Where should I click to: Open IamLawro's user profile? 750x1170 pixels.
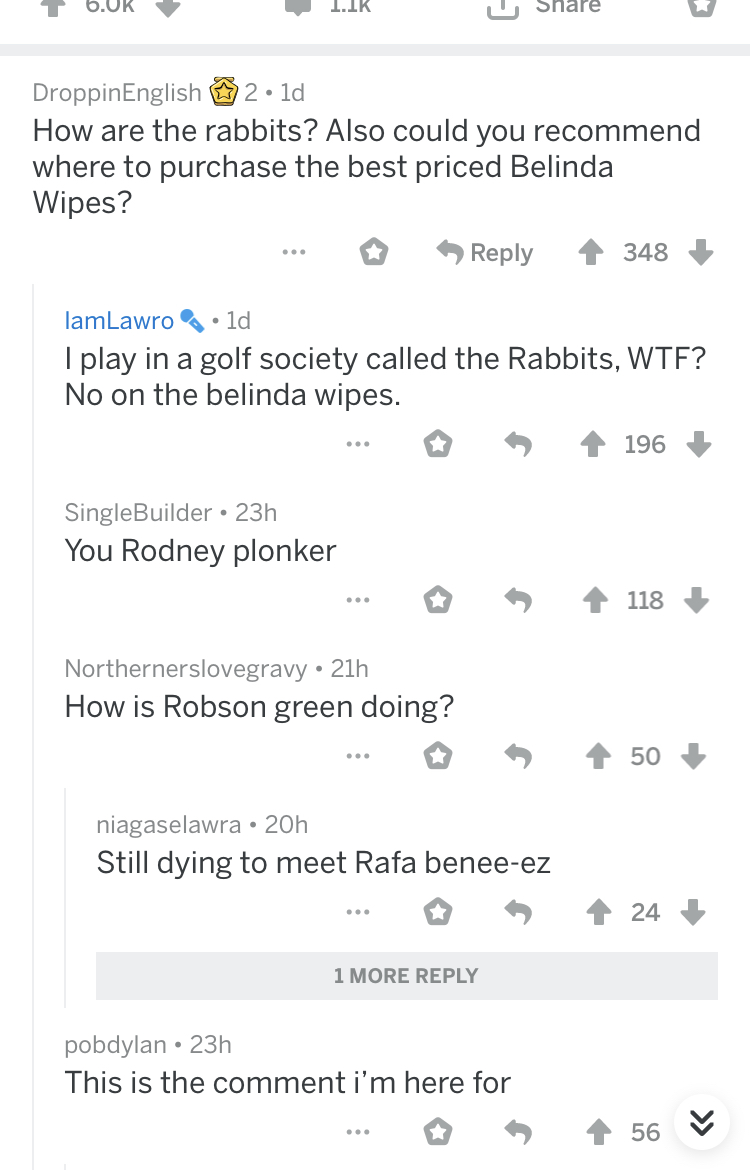[119, 320]
